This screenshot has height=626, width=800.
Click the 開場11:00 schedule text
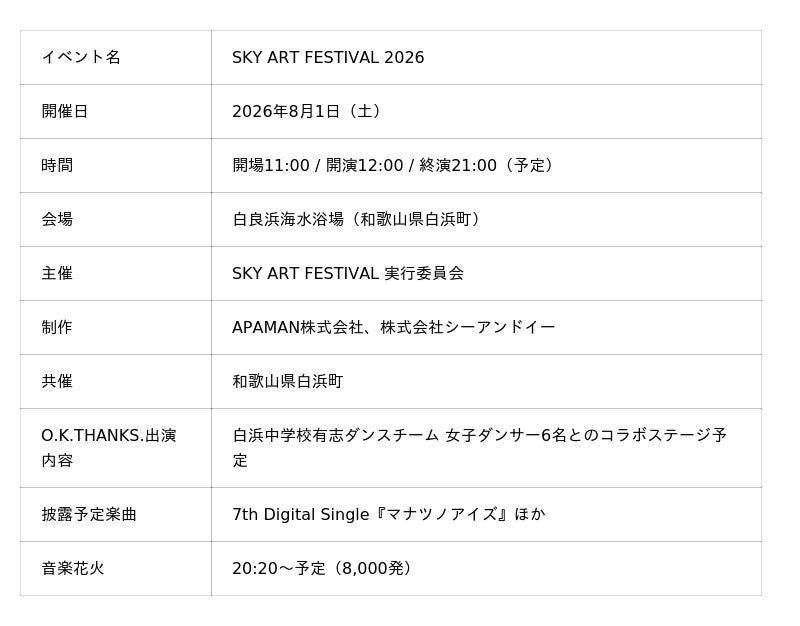pyautogui.click(x=271, y=165)
